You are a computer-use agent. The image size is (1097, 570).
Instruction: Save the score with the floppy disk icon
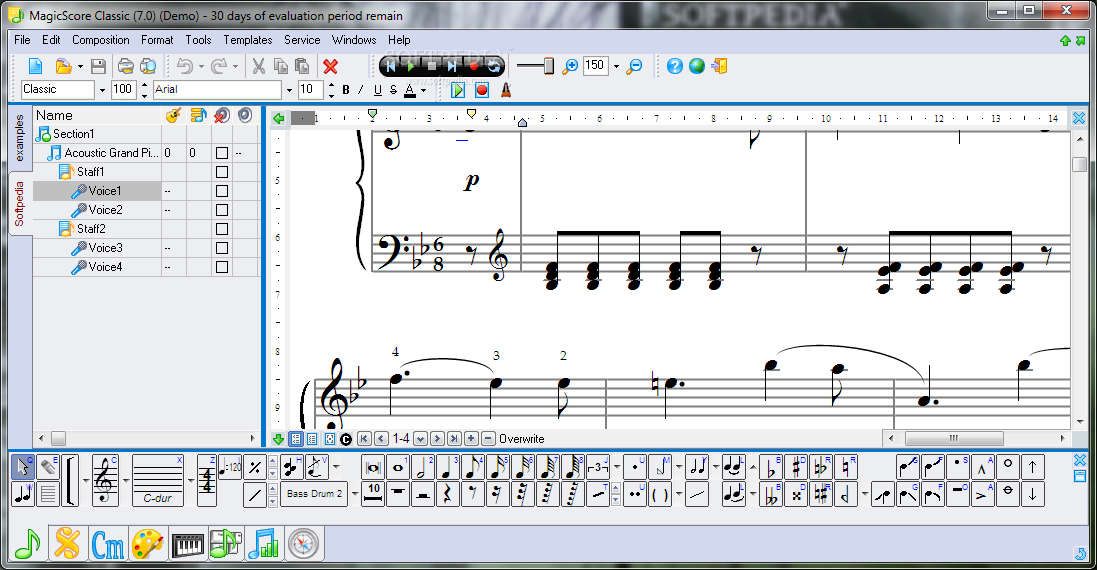coord(98,66)
